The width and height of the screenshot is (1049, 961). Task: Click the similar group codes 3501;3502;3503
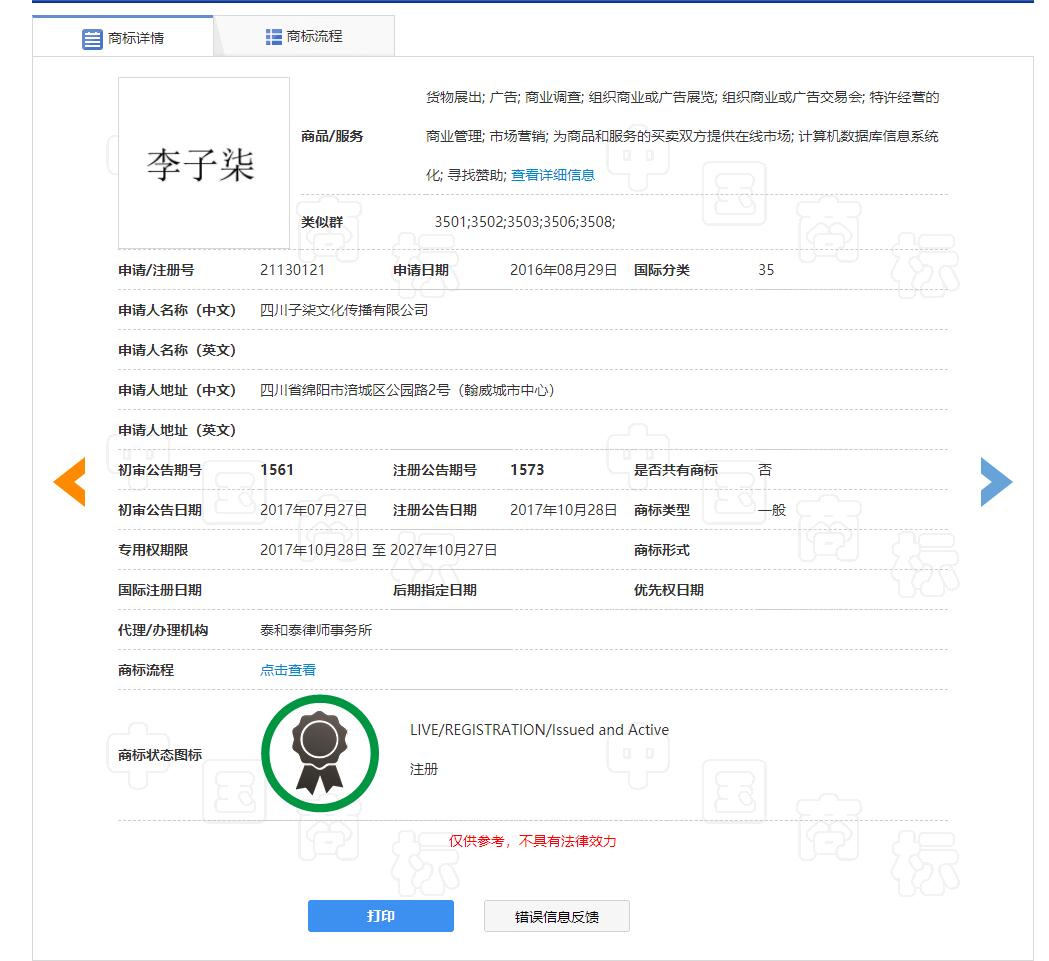point(524,222)
